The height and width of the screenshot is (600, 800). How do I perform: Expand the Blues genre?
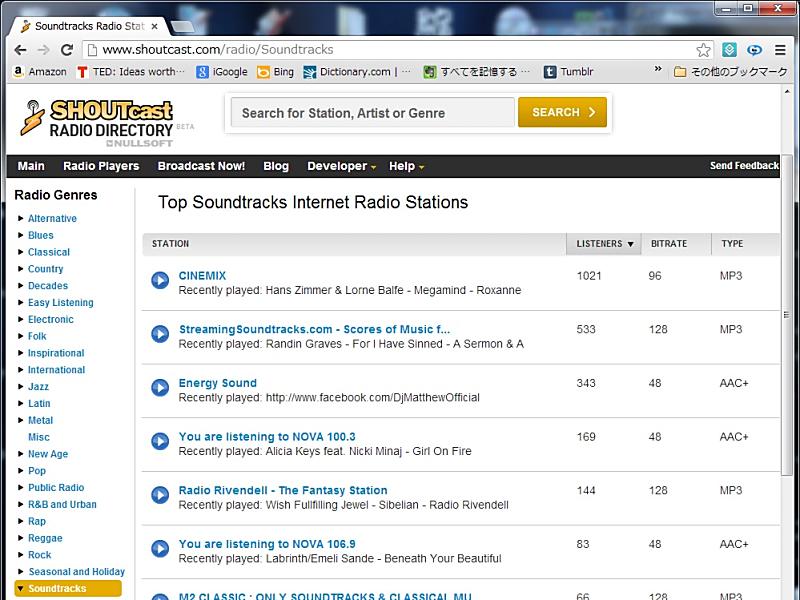[20, 235]
